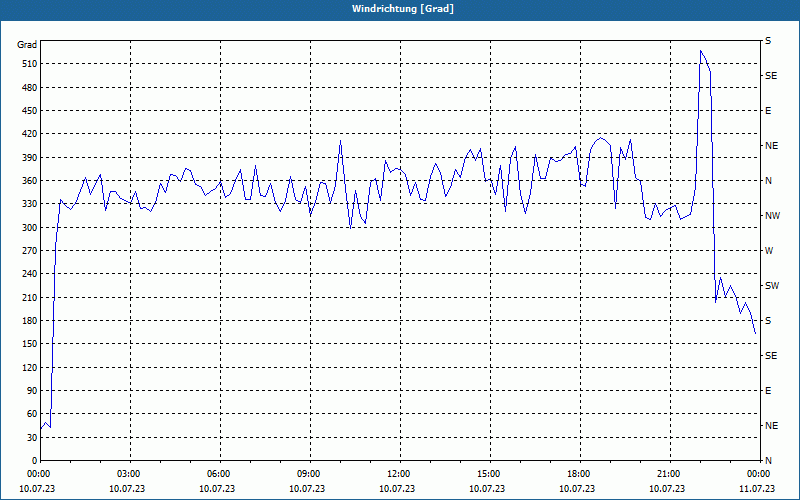Select the S compass label level with Grad

(768, 41)
